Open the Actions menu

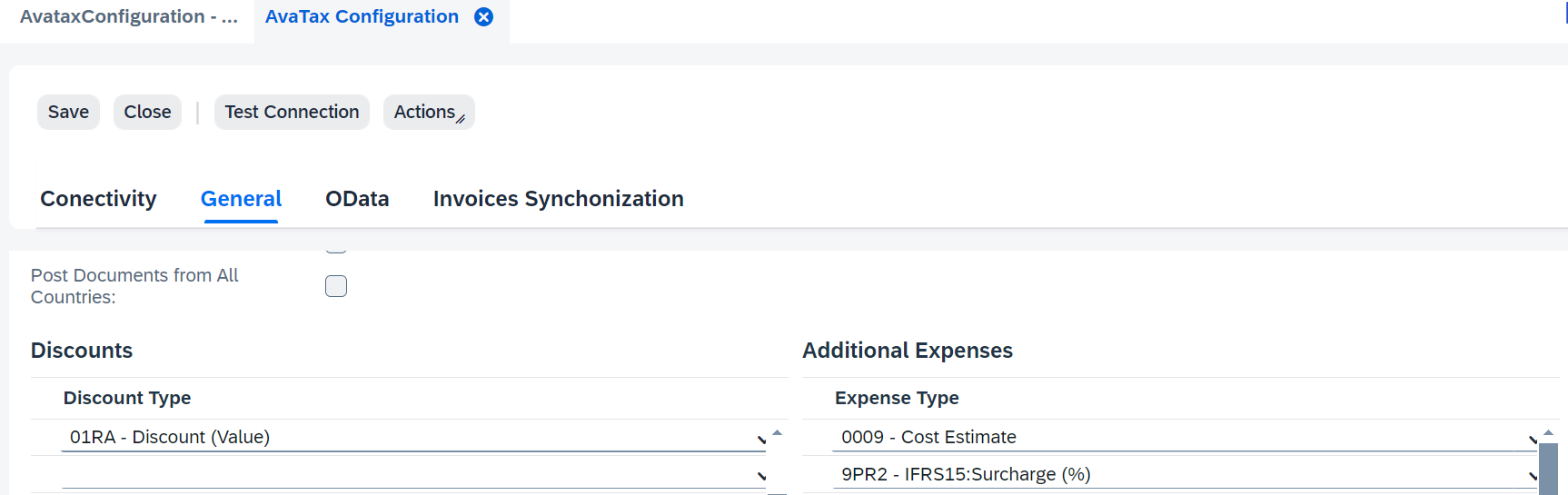click(429, 112)
